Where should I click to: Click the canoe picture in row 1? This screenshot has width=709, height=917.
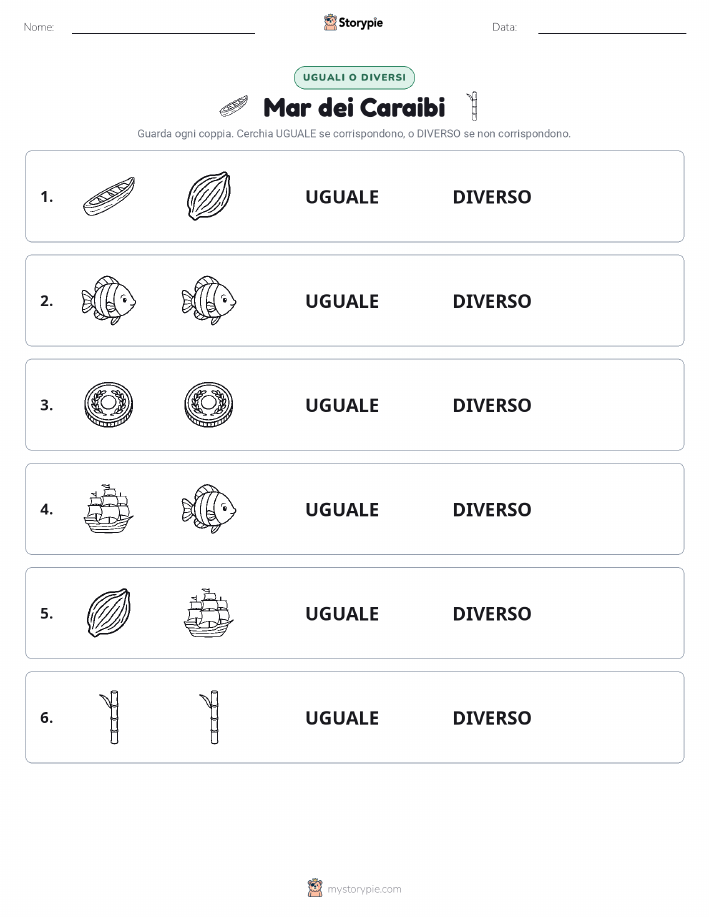tap(109, 196)
